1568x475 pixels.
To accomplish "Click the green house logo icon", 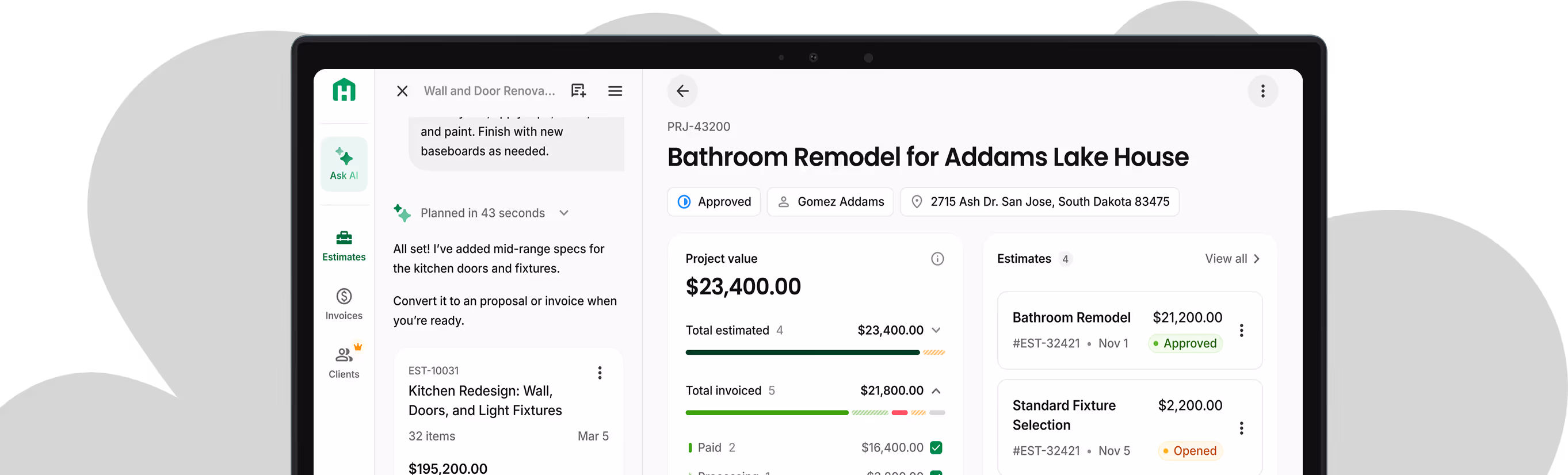I will point(344,90).
